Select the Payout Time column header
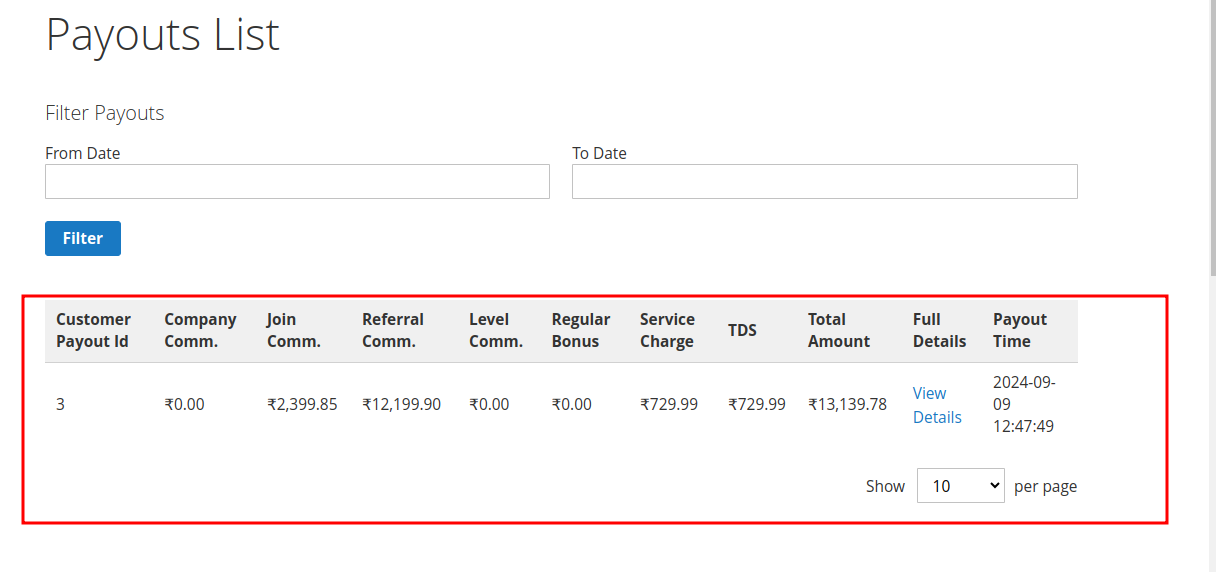The height and width of the screenshot is (572, 1216). tap(1019, 330)
